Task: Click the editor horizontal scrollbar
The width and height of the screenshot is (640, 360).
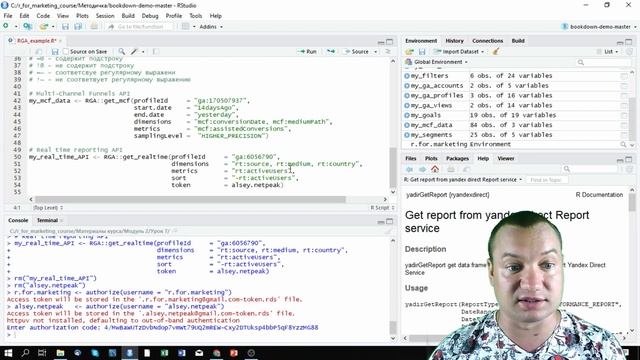Action: click(x=190, y=199)
